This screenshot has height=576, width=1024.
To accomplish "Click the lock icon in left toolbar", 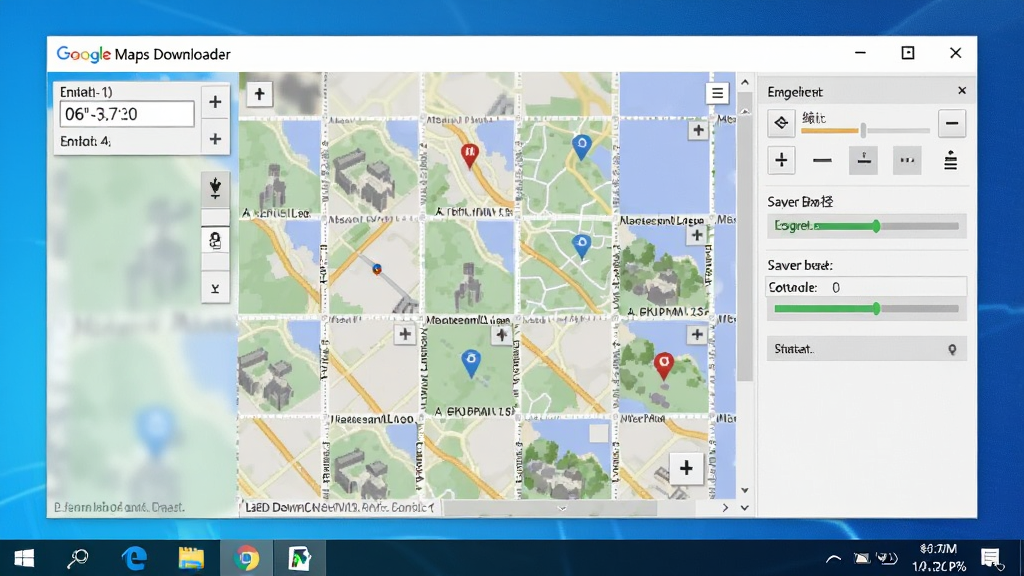I will click(x=215, y=240).
